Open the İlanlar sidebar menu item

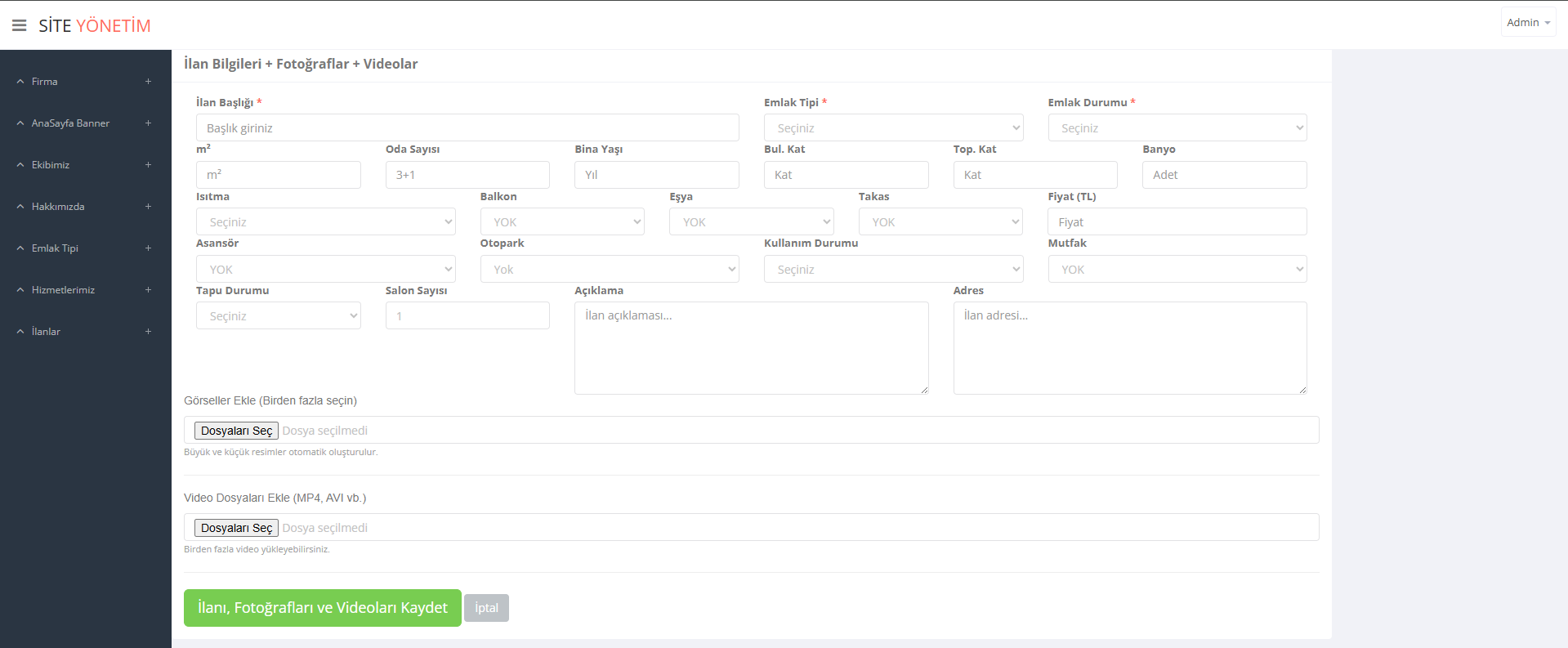click(46, 332)
